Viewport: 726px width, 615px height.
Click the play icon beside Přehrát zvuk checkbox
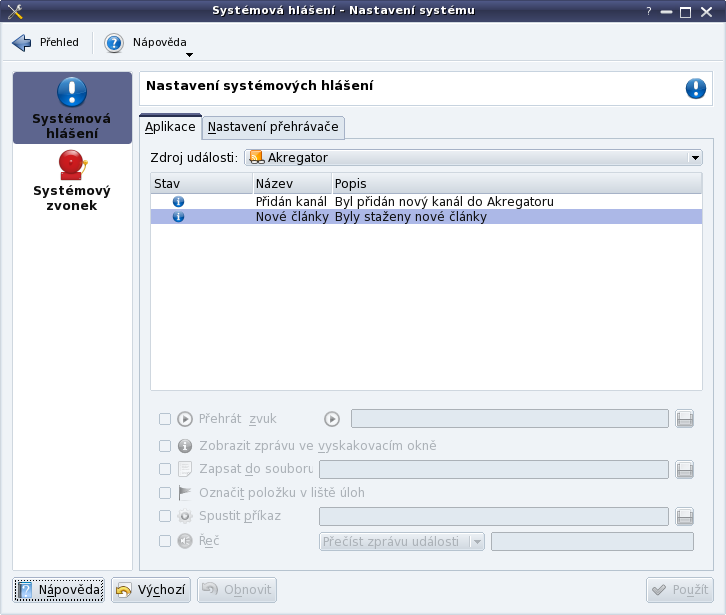(185, 419)
